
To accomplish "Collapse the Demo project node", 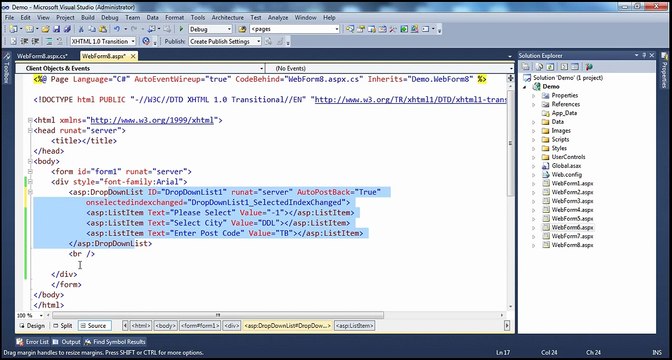I will tap(525, 87).
